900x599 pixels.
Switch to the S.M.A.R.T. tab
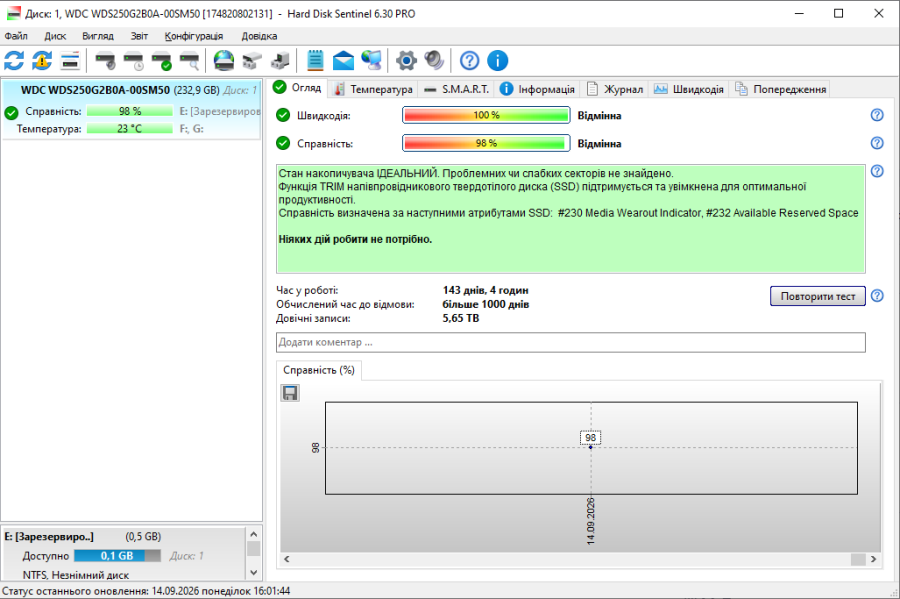pos(456,89)
